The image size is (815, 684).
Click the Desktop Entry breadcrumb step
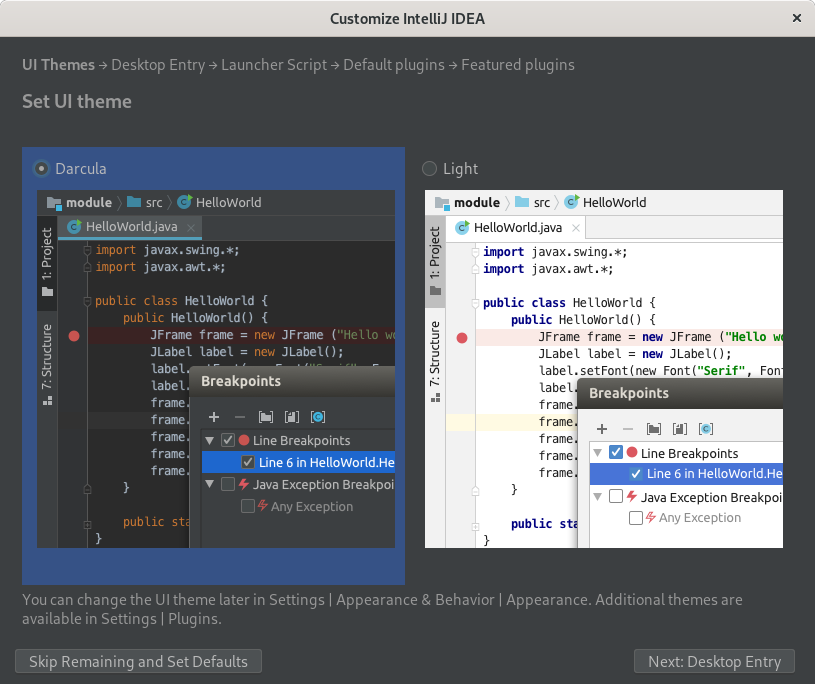[x=158, y=65]
